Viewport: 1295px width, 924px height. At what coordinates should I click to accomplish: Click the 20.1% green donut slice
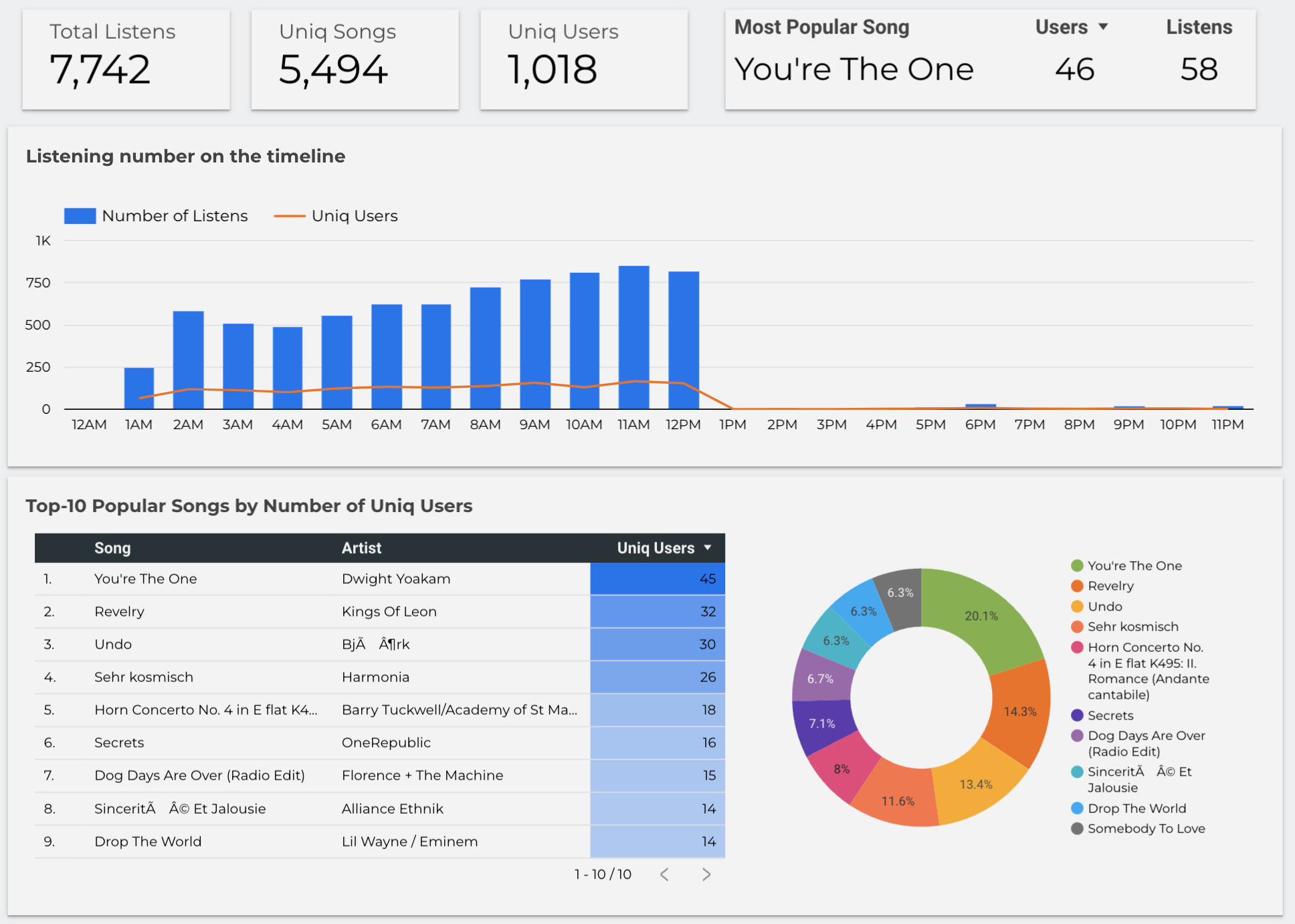[x=981, y=616]
